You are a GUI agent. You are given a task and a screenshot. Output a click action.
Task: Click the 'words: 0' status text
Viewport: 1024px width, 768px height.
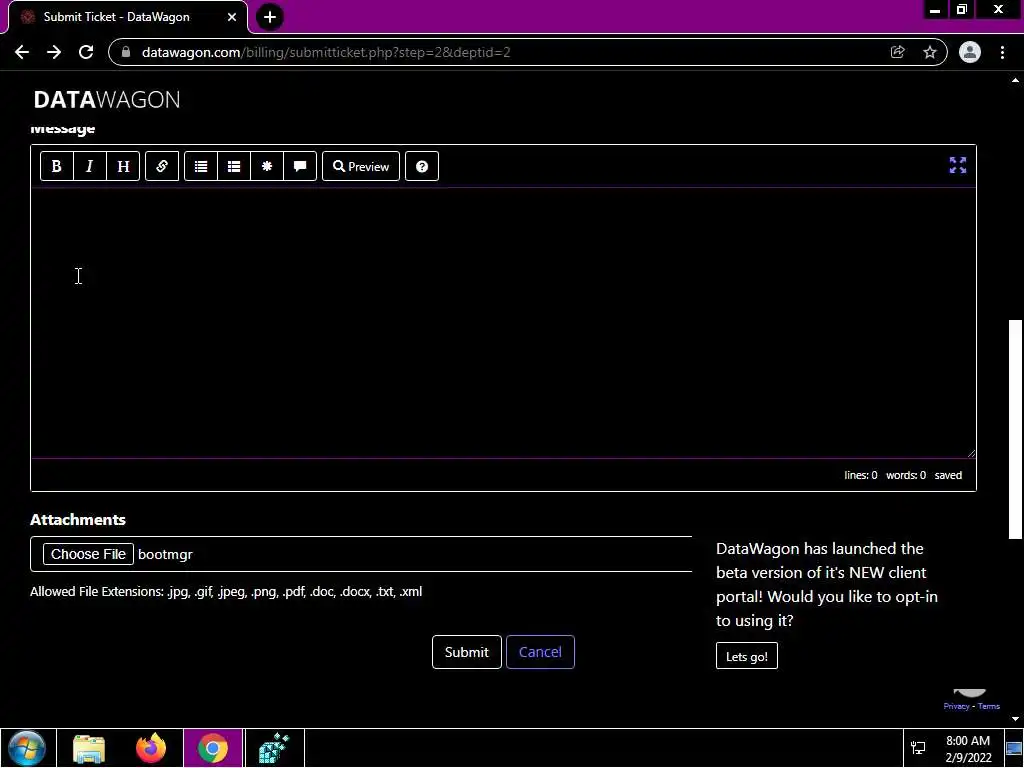(x=906, y=475)
